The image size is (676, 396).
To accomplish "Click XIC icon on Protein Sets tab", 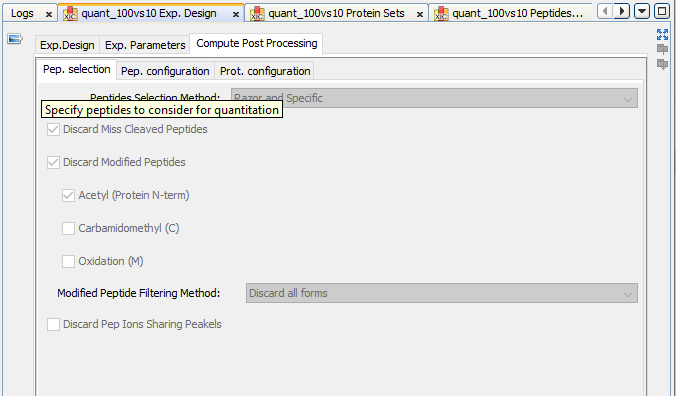I will pos(257,14).
